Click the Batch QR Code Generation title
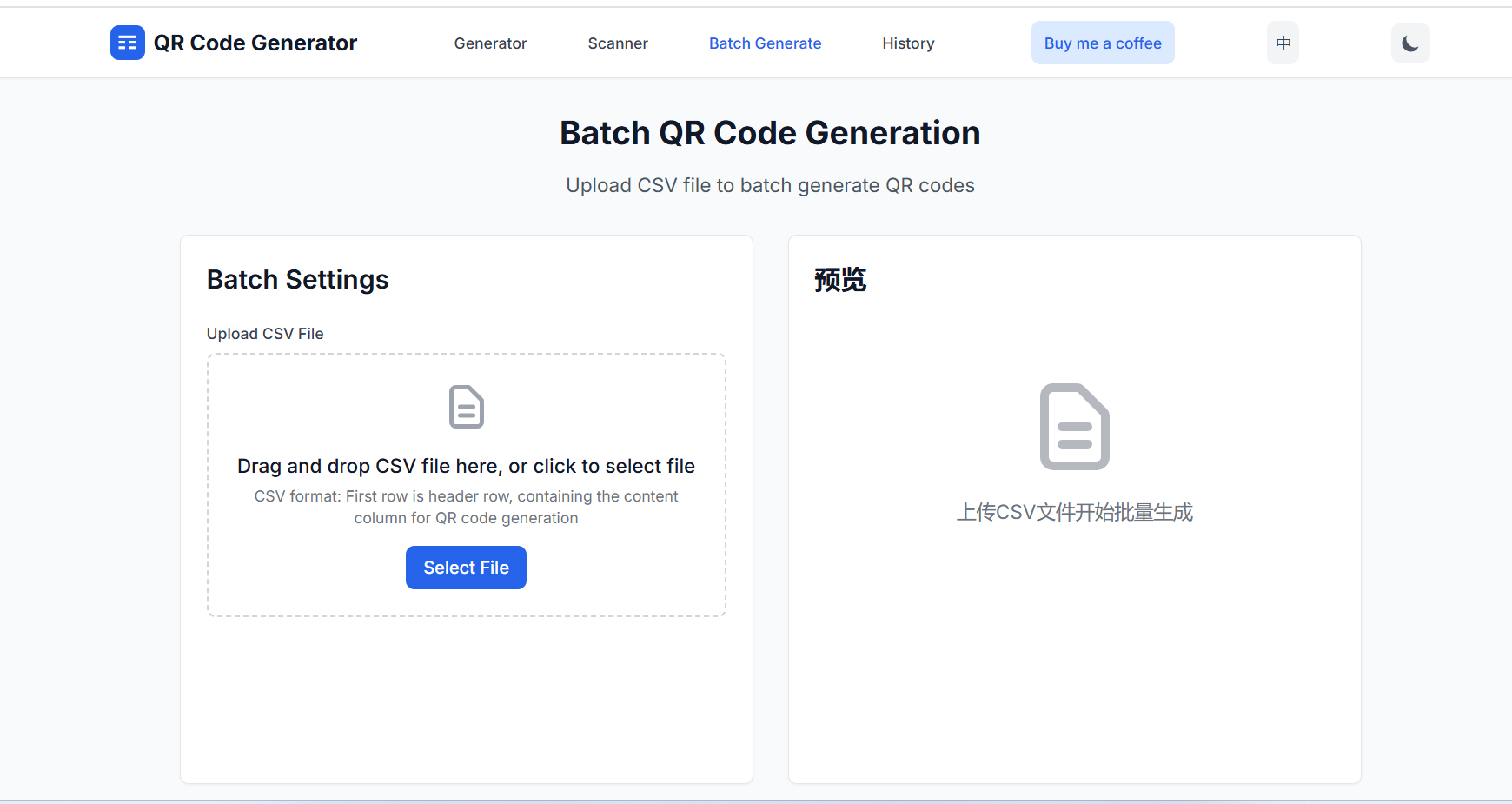 [x=769, y=132]
